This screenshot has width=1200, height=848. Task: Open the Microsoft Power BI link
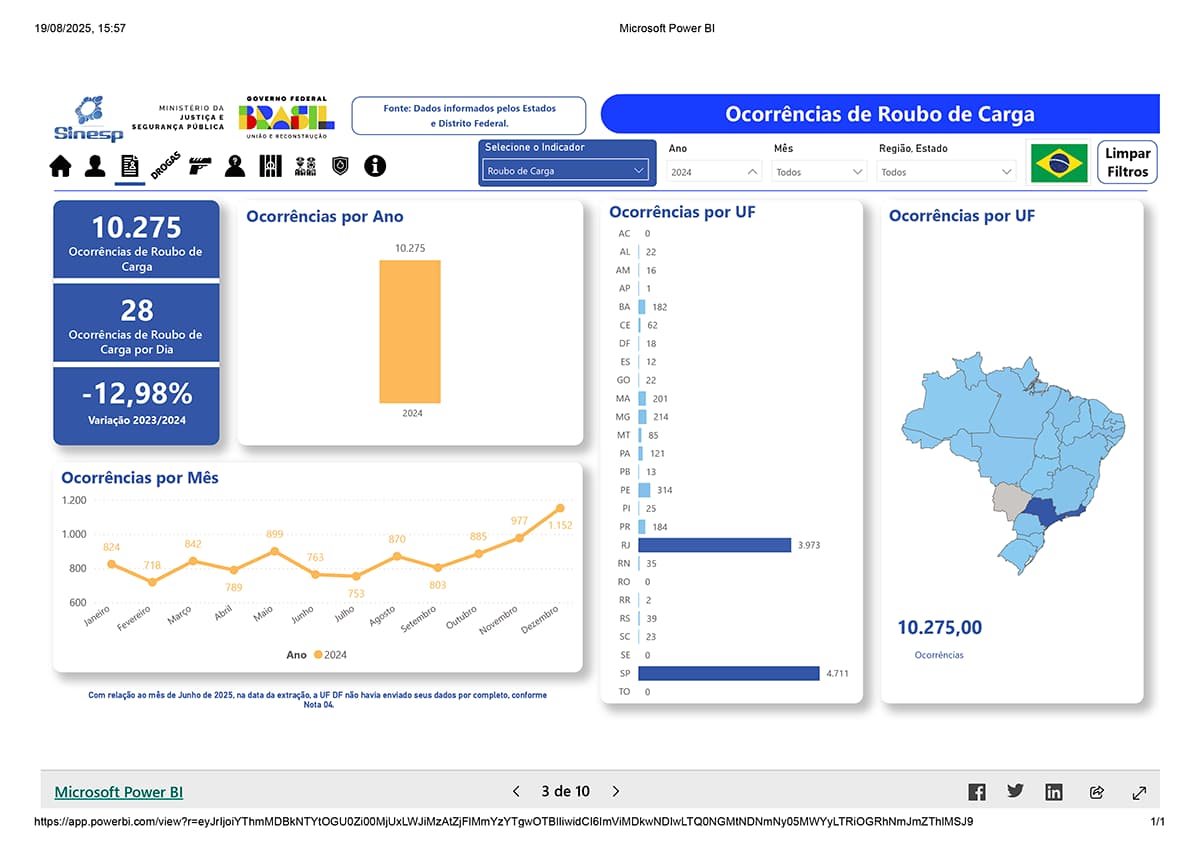(119, 792)
